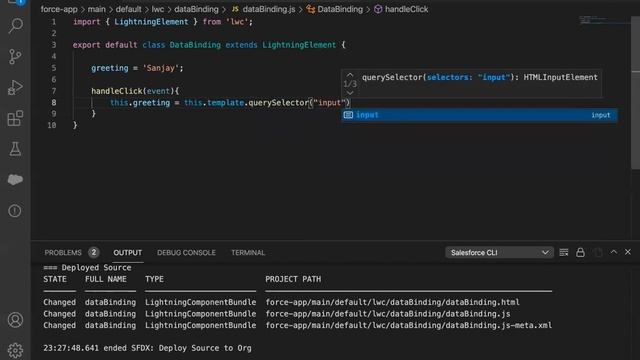
Task: Select the Salesforce CLI output channel dropdown
Action: click(x=499, y=253)
